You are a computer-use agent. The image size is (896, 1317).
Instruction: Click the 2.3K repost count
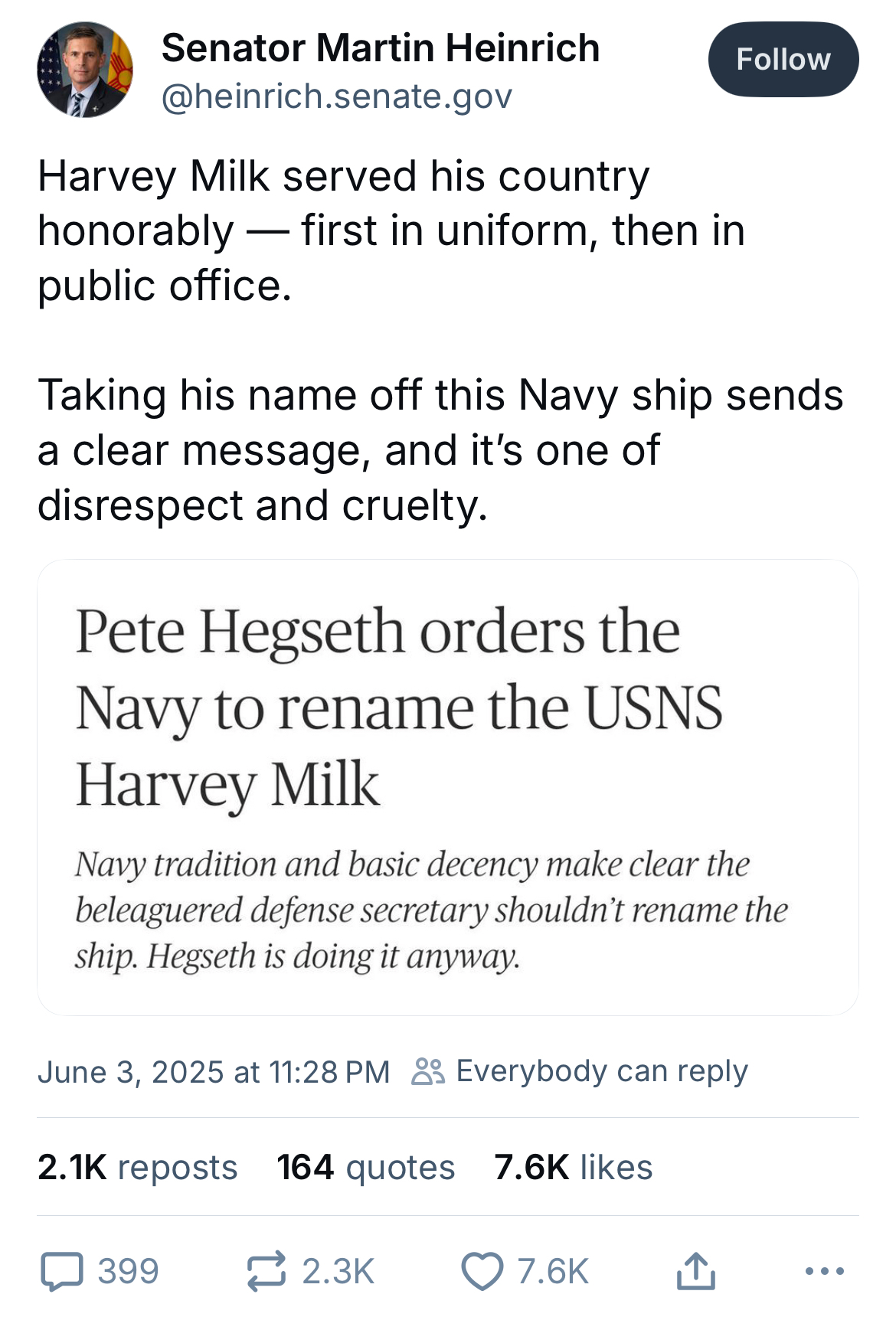point(338,1271)
